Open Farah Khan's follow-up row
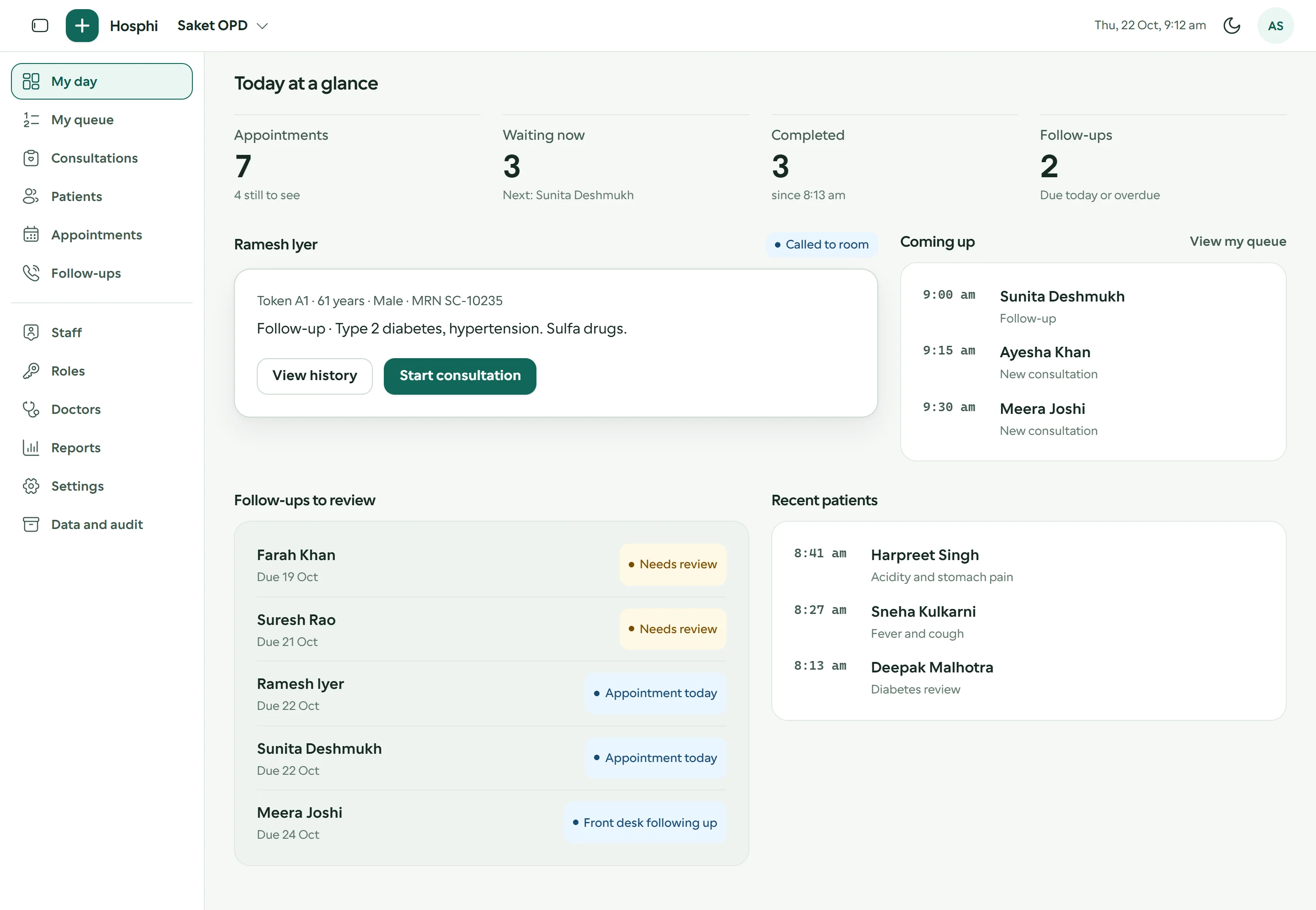This screenshot has height=910, width=1316. 492,565
